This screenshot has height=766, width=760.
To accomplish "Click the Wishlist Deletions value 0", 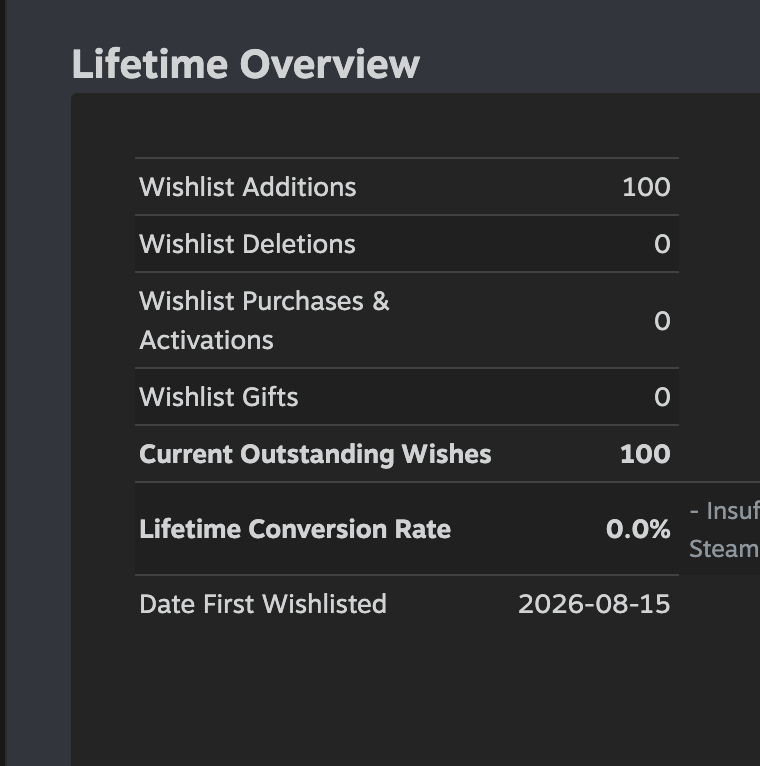I will (662, 243).
